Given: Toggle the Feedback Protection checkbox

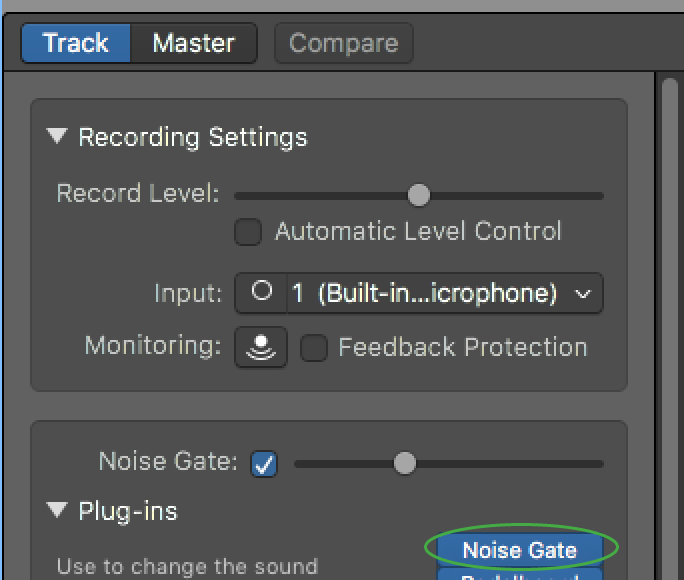Looking at the screenshot, I should 314,348.
